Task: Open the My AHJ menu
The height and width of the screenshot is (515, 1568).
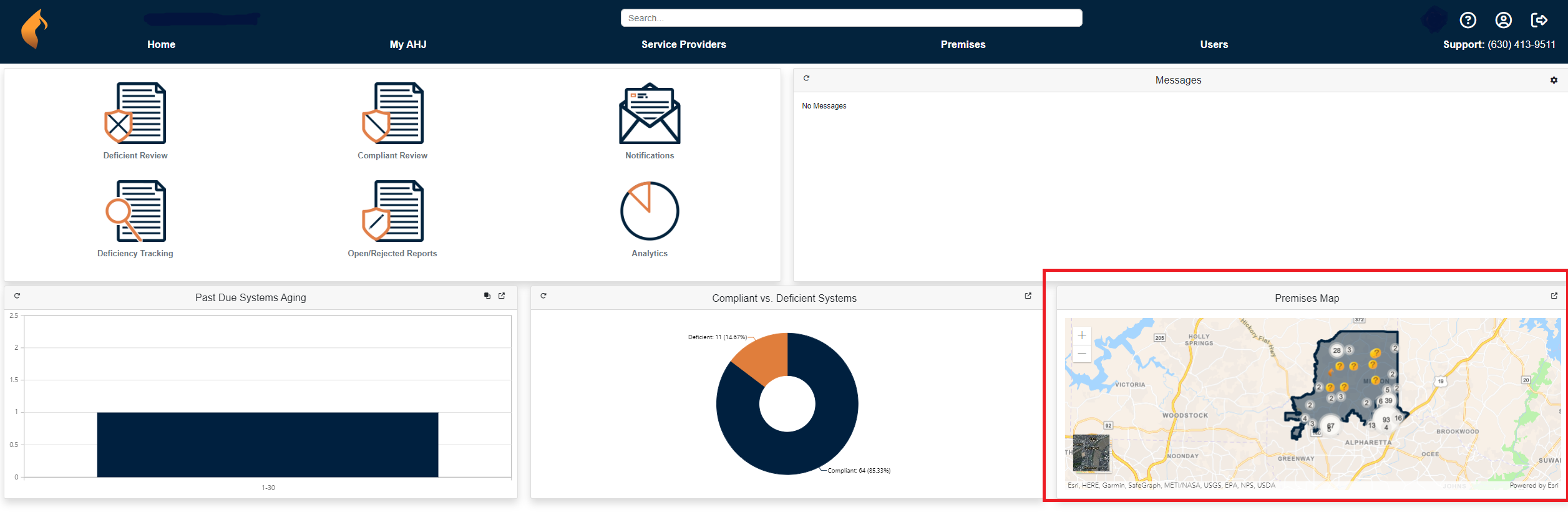Action: pyautogui.click(x=408, y=44)
